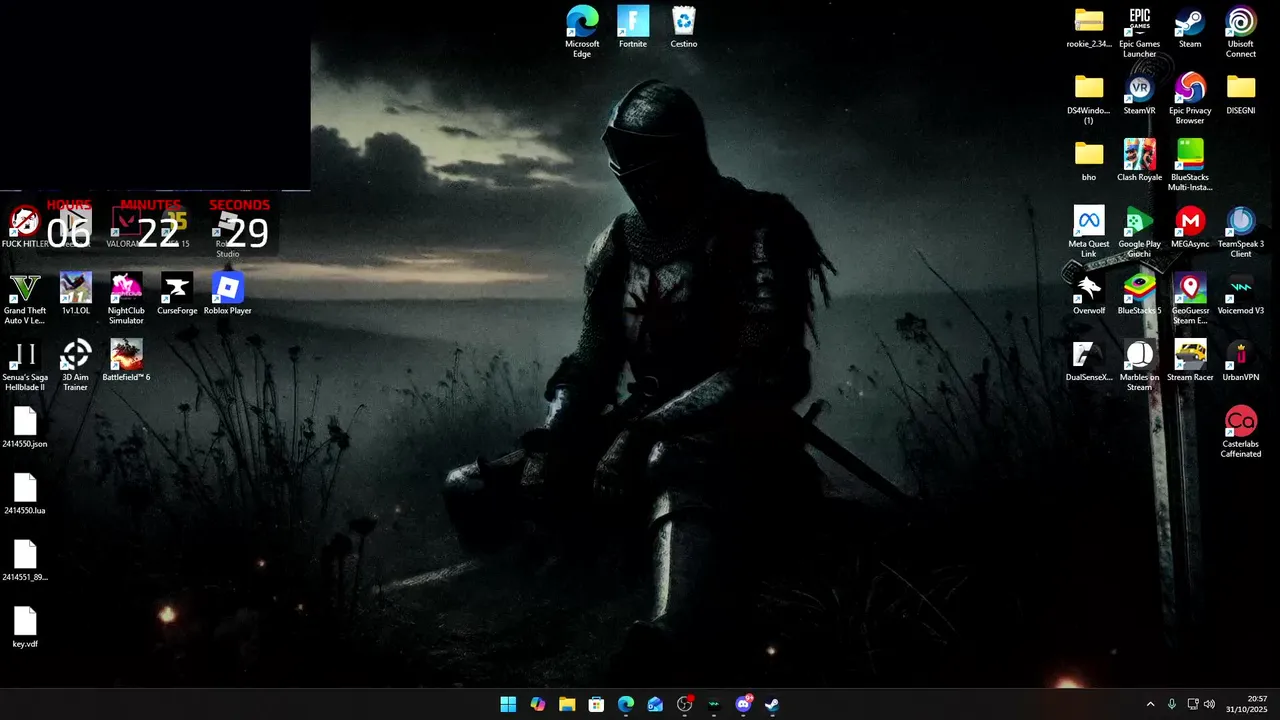Image resolution: width=1280 pixels, height=720 pixels.
Task: Launch Stream Racer
Action: pyautogui.click(x=1190, y=362)
